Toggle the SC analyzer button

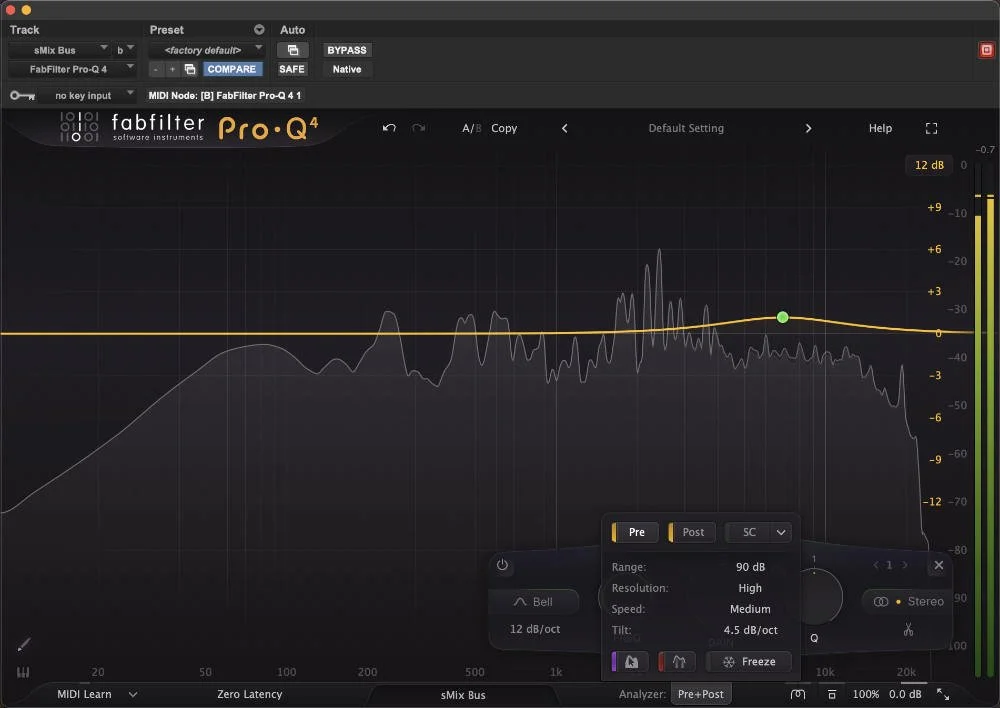(x=749, y=532)
